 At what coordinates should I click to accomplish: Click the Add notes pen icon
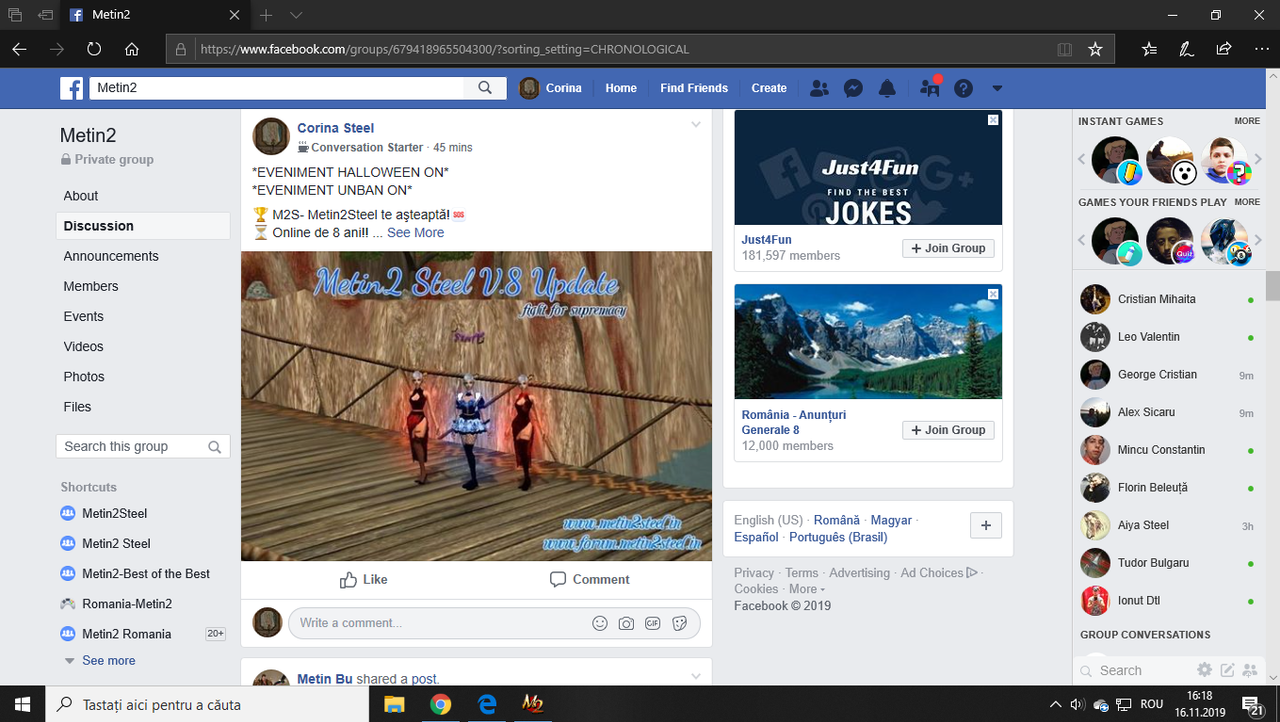pyautogui.click(x=1186, y=49)
